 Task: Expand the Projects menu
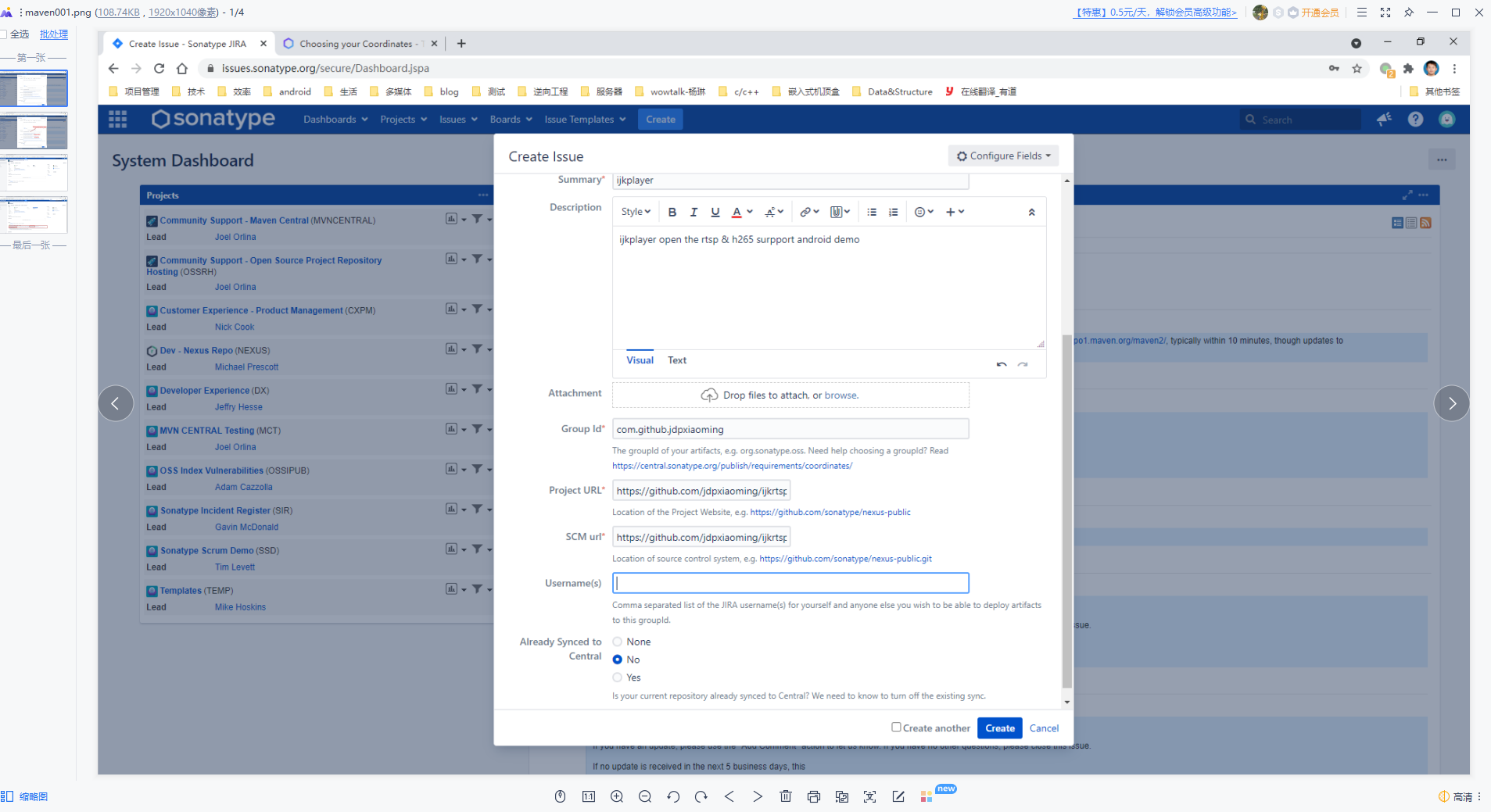point(403,120)
